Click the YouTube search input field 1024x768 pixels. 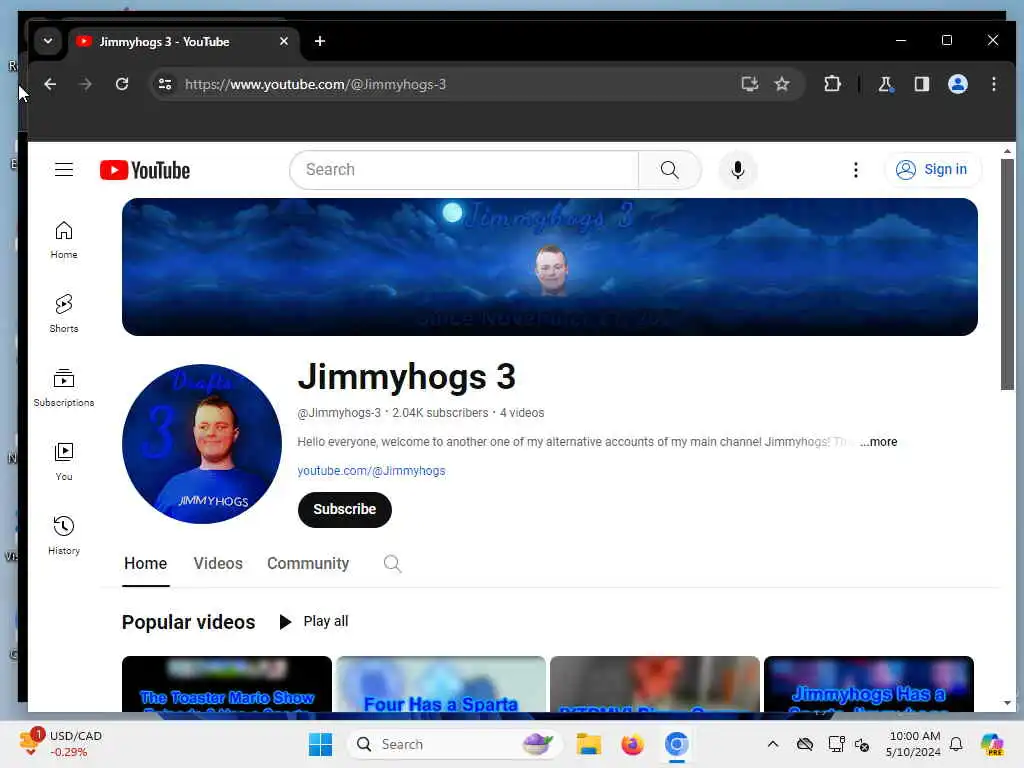tap(464, 170)
